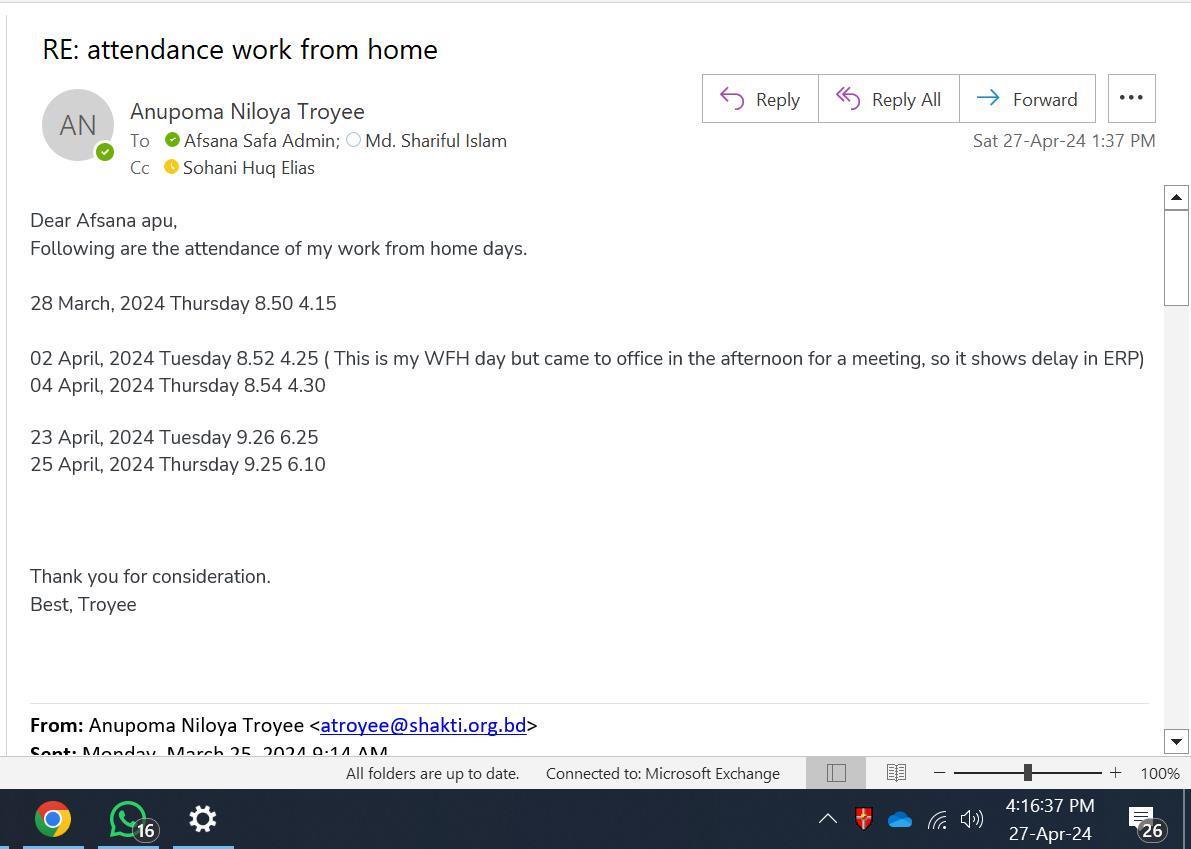Click the red shield security tray icon
Viewport: 1191px width, 849px height.
(864, 819)
